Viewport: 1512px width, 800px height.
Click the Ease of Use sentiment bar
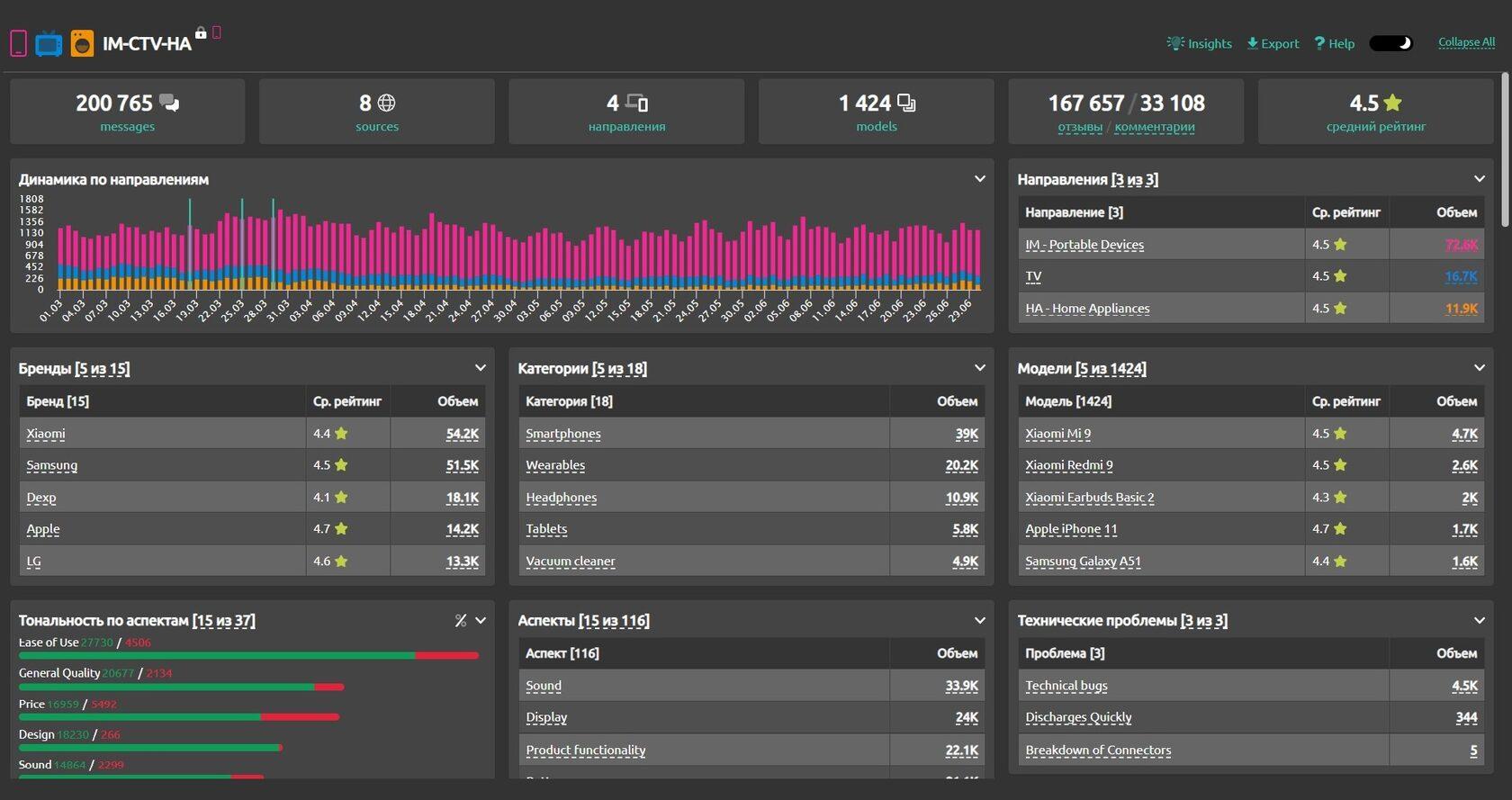pos(248,656)
